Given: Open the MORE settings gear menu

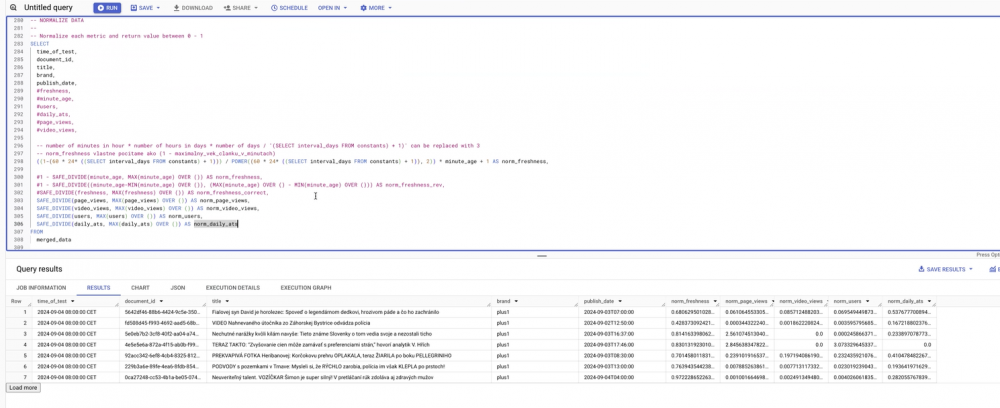Looking at the screenshot, I should point(364,7).
